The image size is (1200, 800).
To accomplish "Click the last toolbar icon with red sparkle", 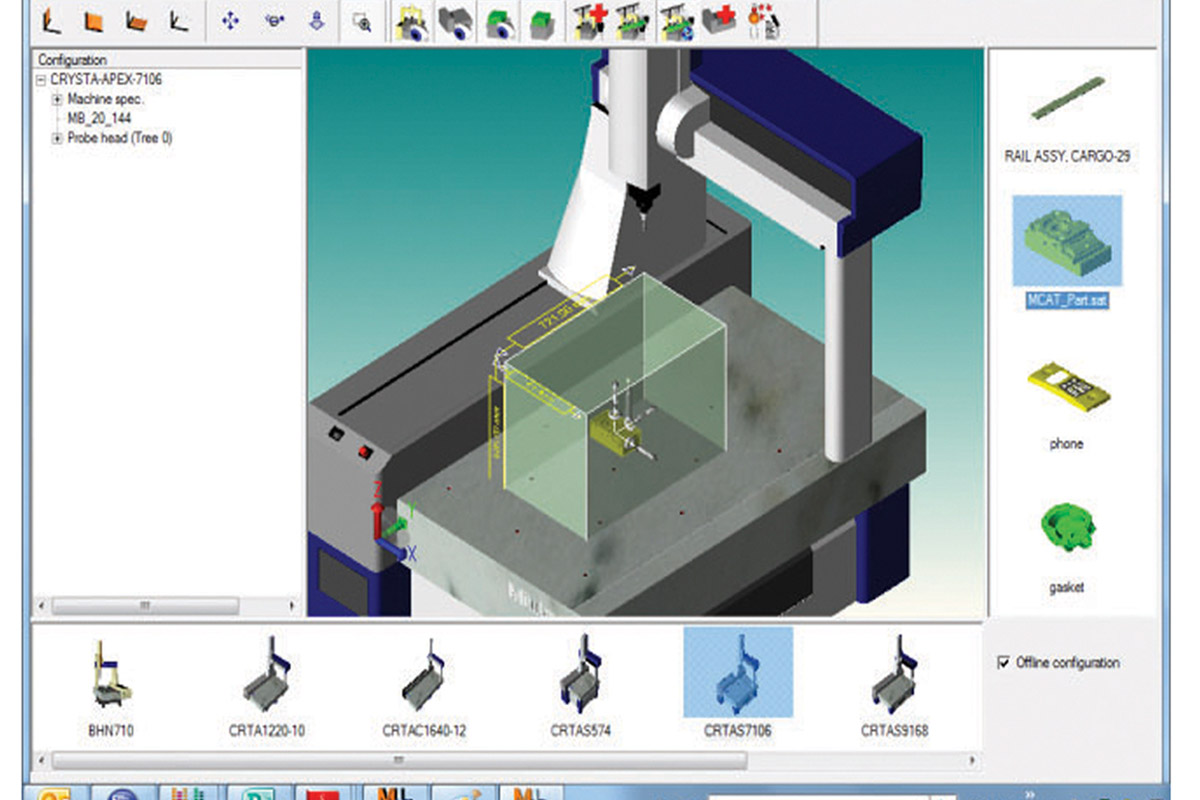I will (x=764, y=23).
